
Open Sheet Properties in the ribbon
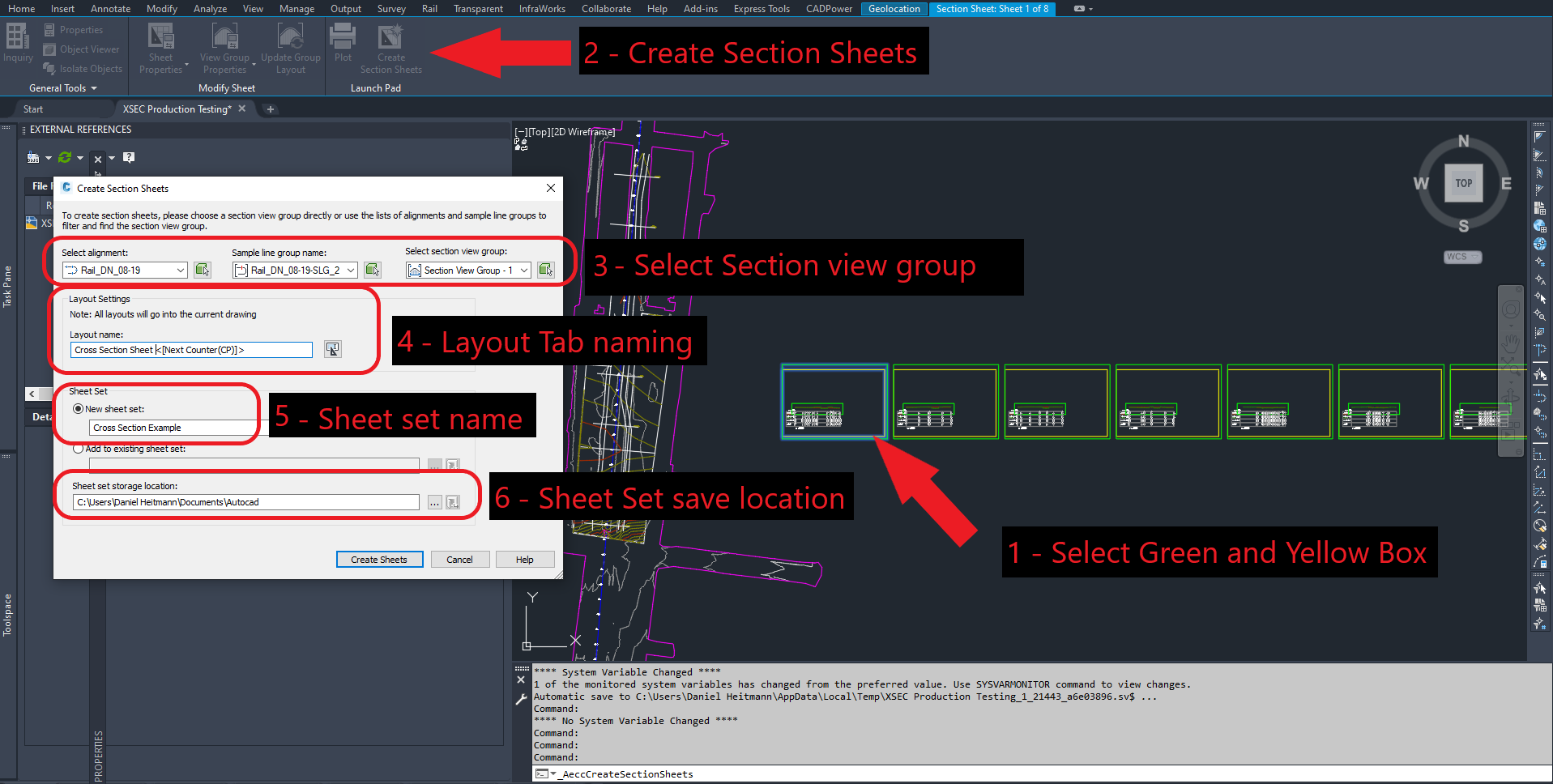[x=161, y=37]
